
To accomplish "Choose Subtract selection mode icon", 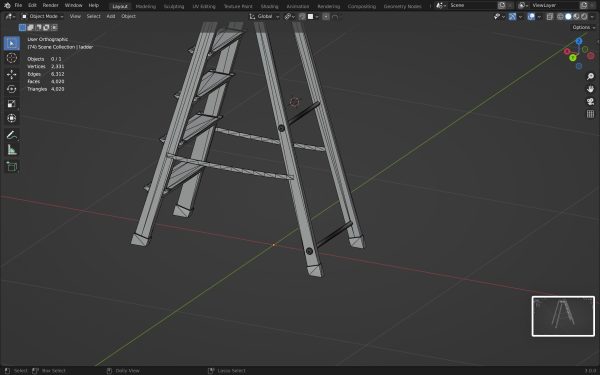I will point(38,27).
